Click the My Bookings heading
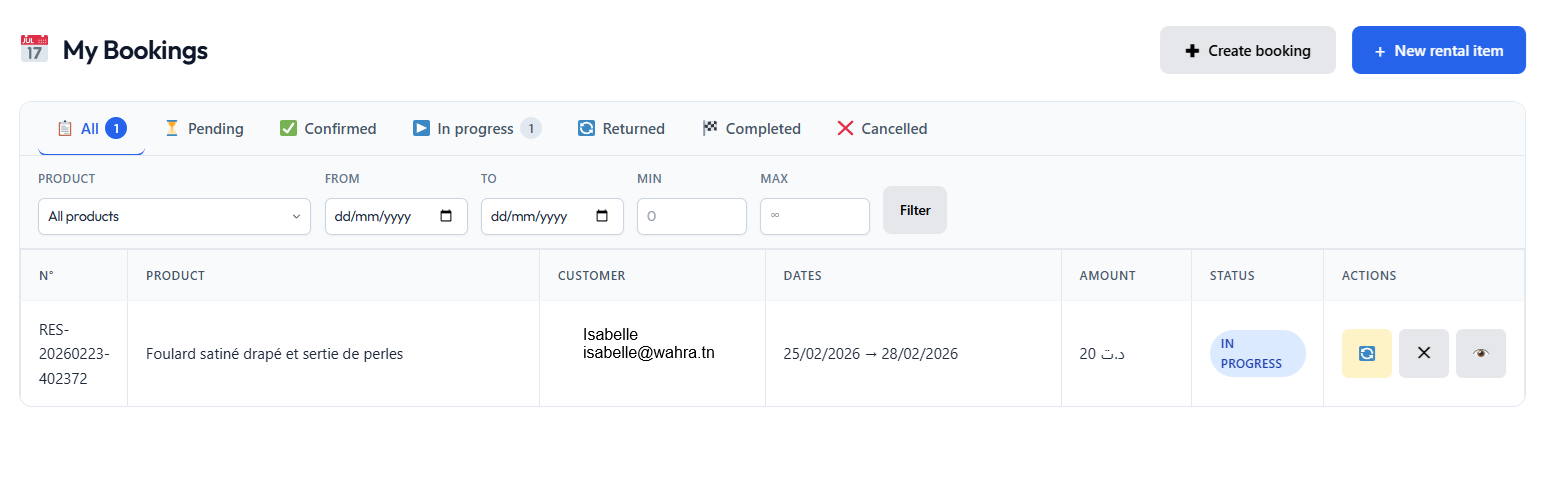The height and width of the screenshot is (498, 1551). click(x=135, y=50)
